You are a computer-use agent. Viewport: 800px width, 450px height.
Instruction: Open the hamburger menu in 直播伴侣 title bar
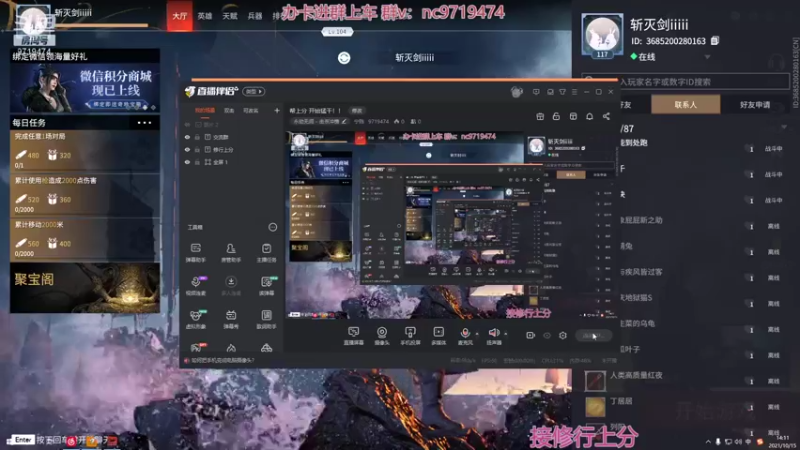point(574,92)
